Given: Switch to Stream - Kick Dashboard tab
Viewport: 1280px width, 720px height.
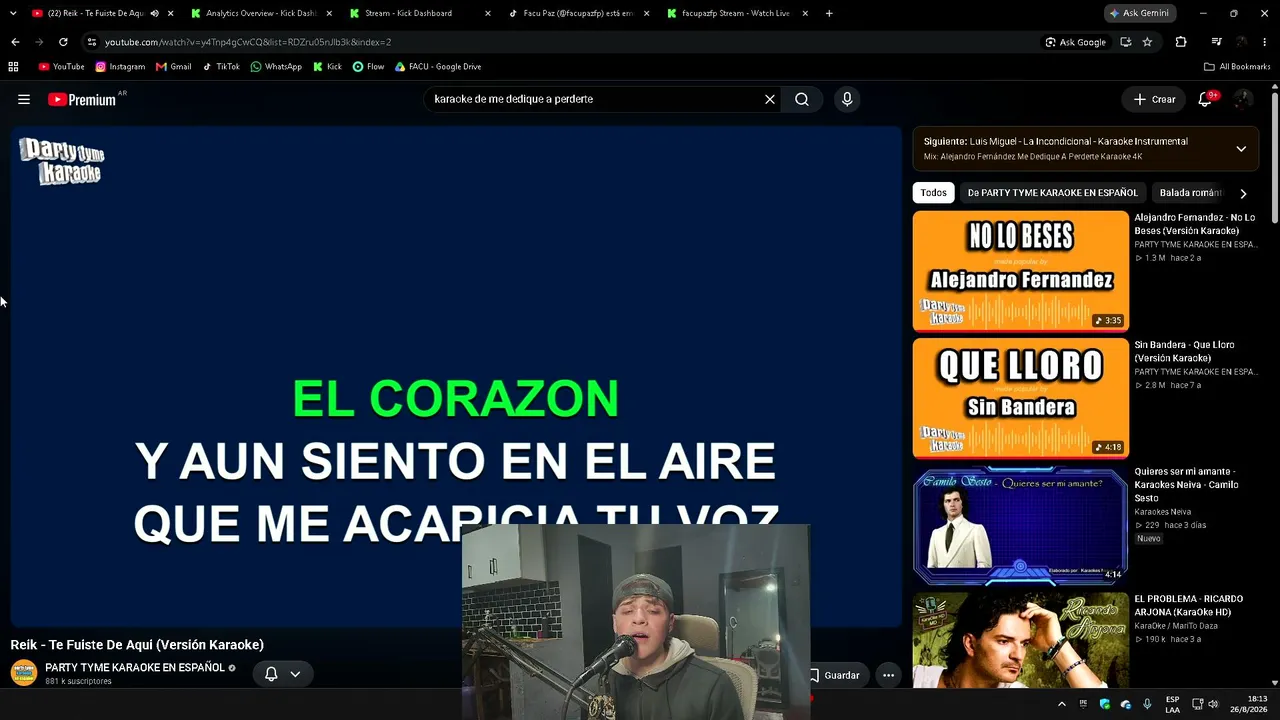Looking at the screenshot, I should (x=420, y=13).
